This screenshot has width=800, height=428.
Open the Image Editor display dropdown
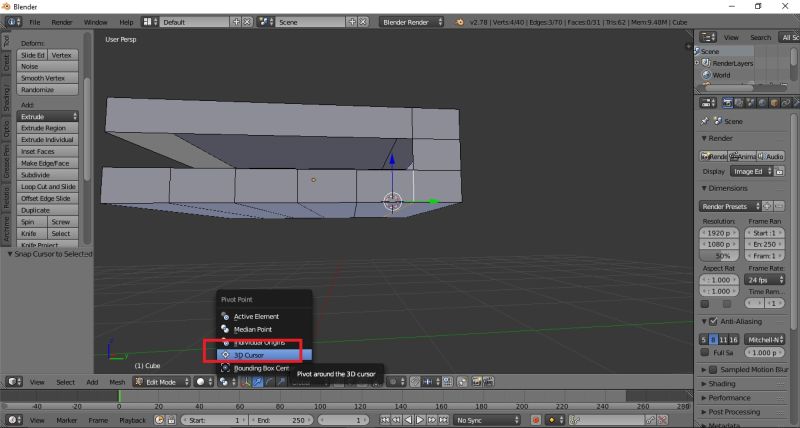tap(752, 171)
